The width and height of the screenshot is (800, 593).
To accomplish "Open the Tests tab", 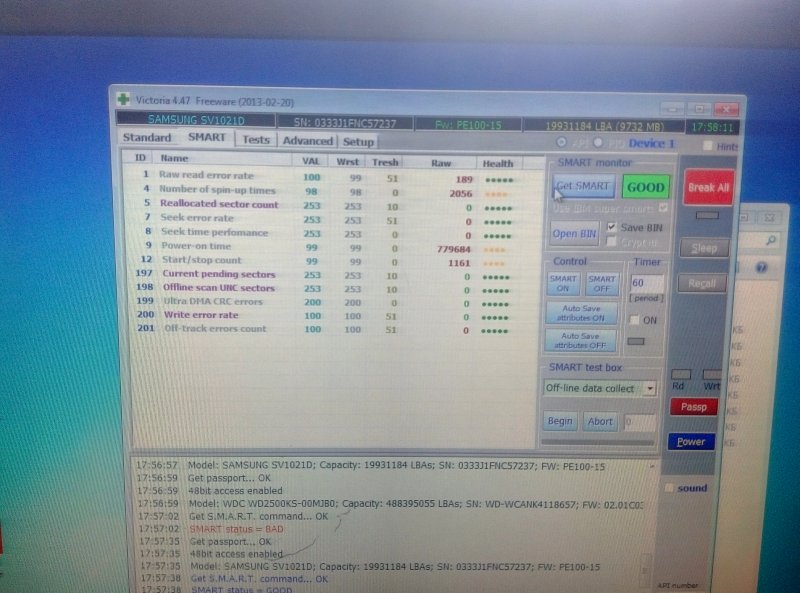I will 256,140.
